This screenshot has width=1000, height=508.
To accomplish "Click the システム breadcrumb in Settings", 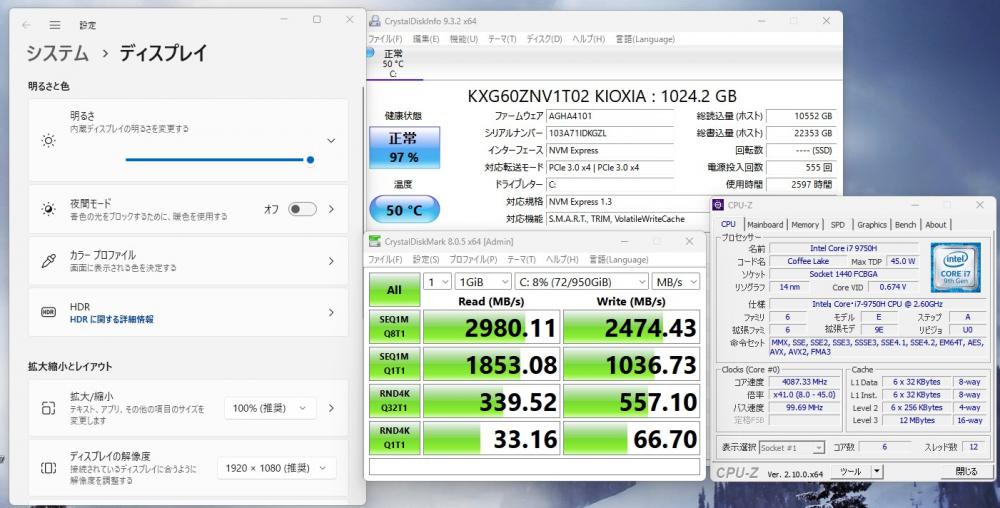I will (57, 53).
